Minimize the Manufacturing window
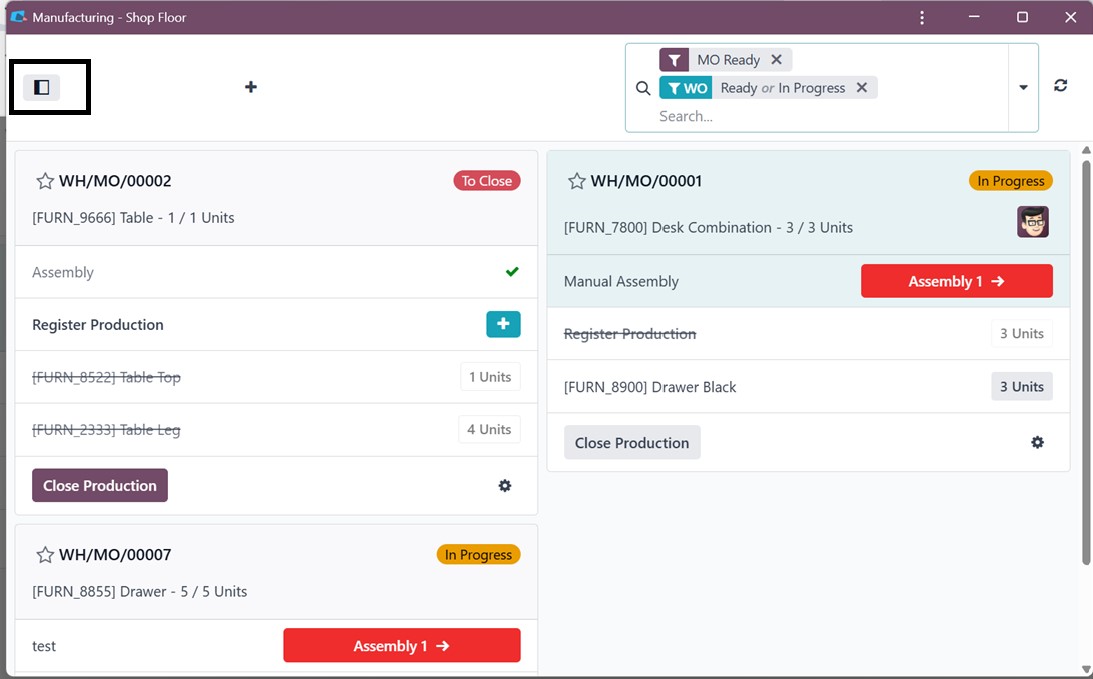Screen dimensions: 1093x679 [x=974, y=17]
